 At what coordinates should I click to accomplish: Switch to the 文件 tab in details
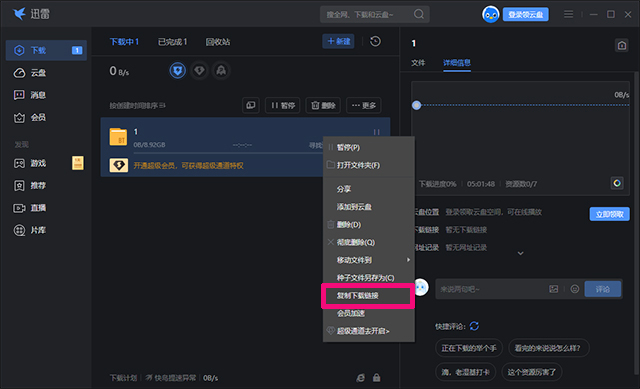coord(418,62)
